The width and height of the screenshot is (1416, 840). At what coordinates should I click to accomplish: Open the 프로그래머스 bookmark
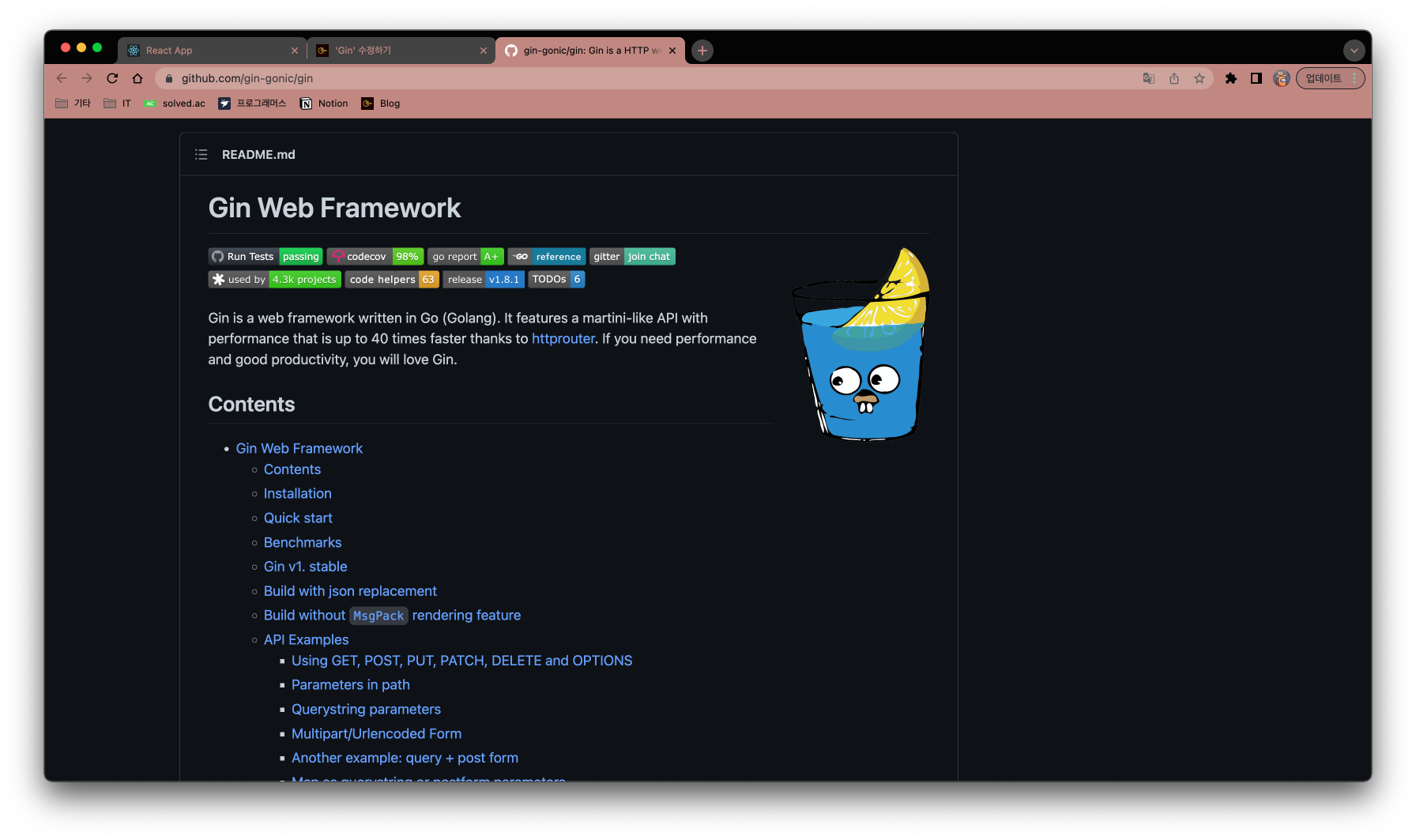253,104
